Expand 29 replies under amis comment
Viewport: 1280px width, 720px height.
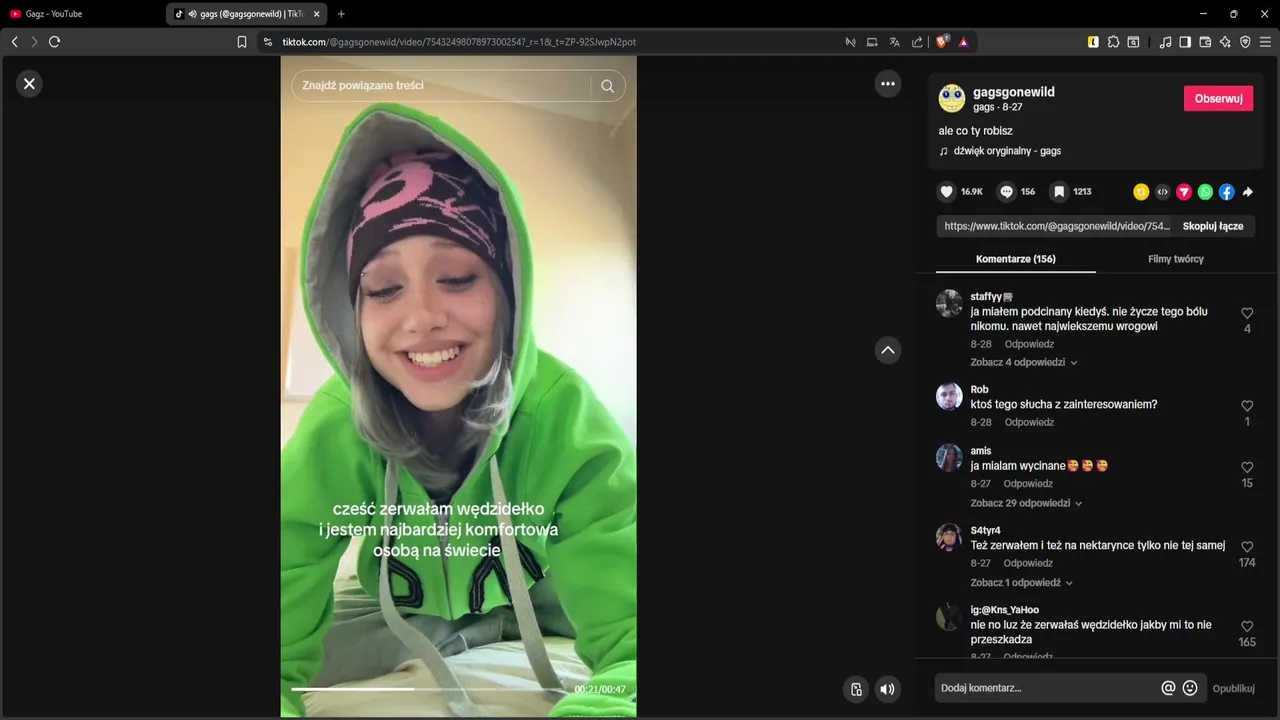coord(1027,503)
